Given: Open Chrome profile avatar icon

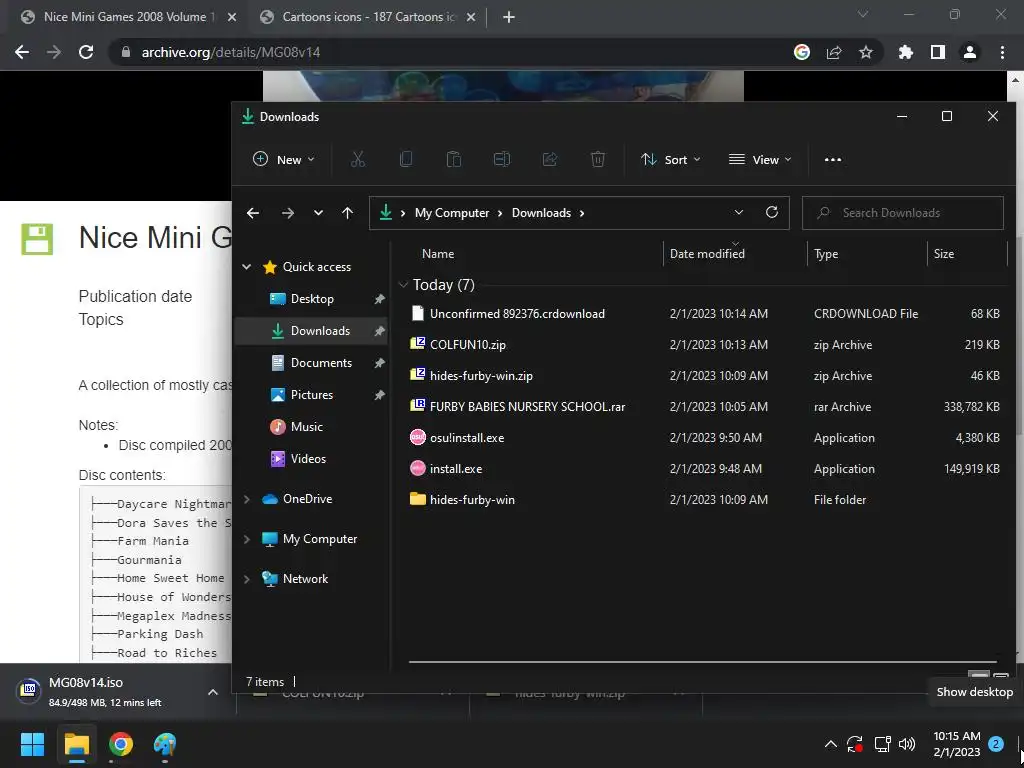Looking at the screenshot, I should point(970,52).
